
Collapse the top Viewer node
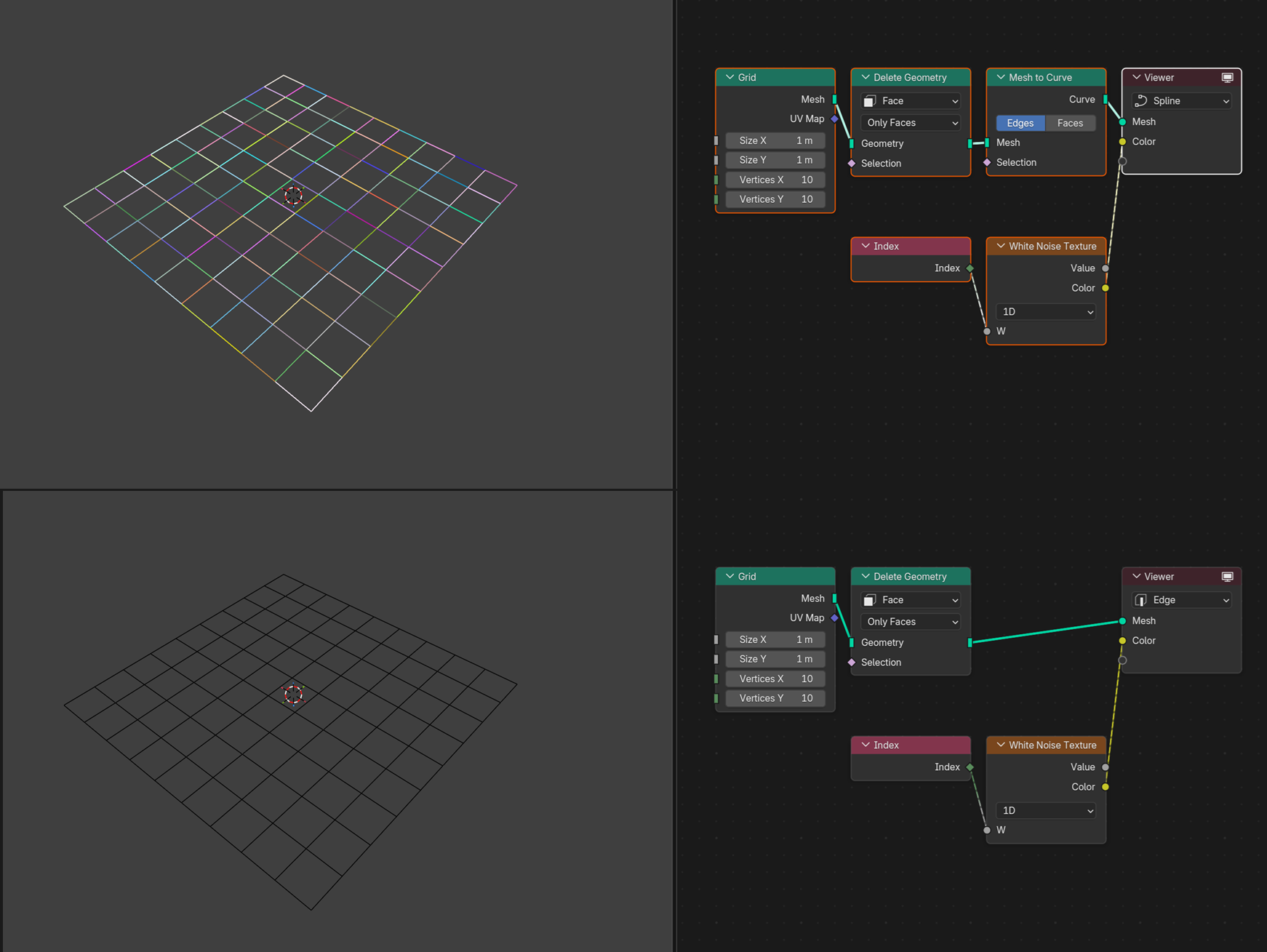pyautogui.click(x=1136, y=77)
